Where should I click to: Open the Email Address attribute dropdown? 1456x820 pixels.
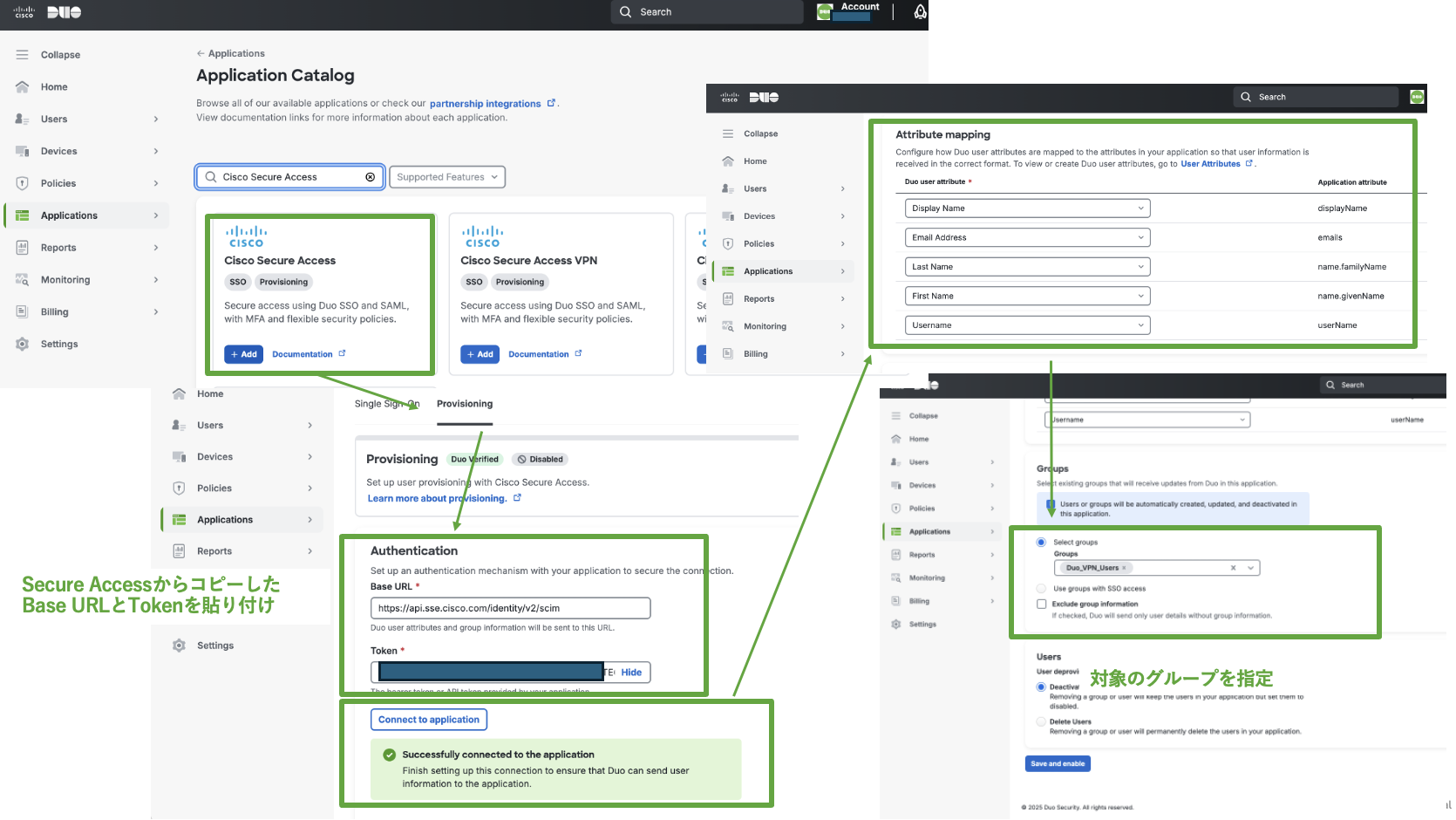1027,237
